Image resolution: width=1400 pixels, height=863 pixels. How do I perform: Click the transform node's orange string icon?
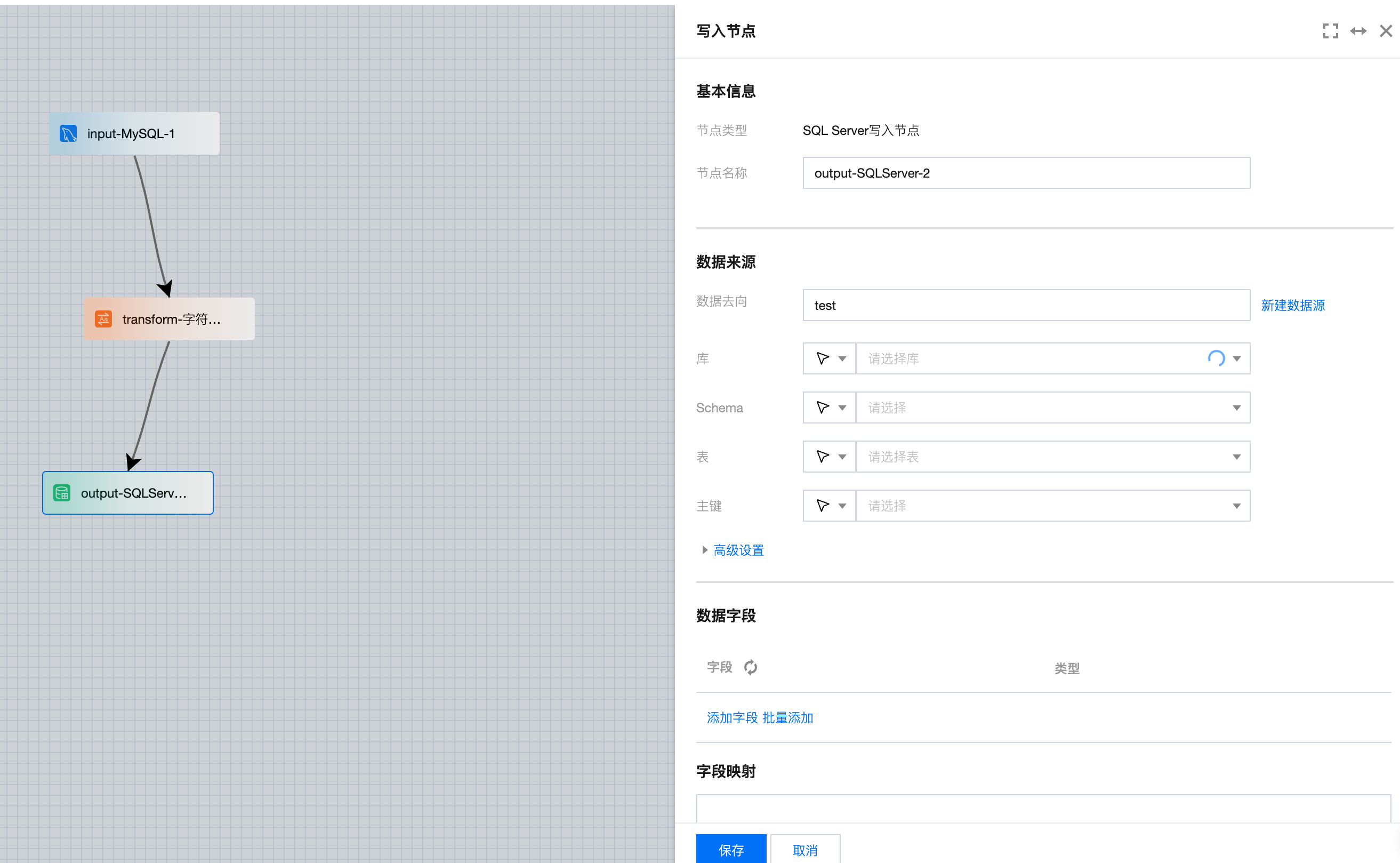tap(103, 319)
